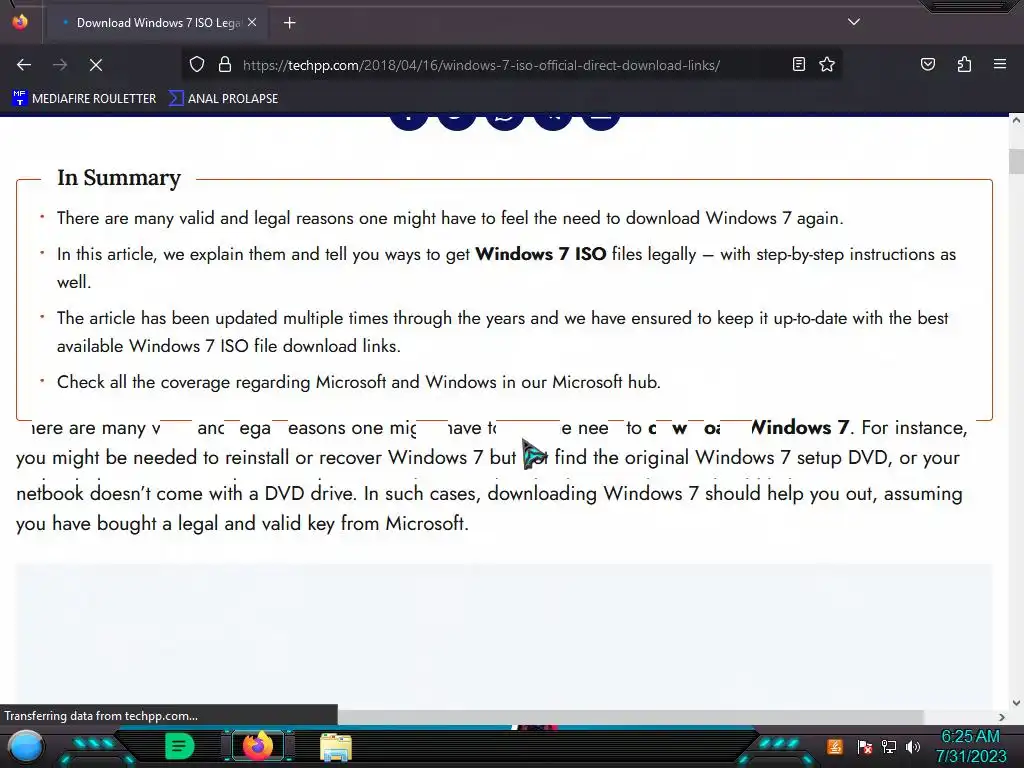The height and width of the screenshot is (768, 1024).
Task: Open a new tab with plus button
Action: click(289, 23)
